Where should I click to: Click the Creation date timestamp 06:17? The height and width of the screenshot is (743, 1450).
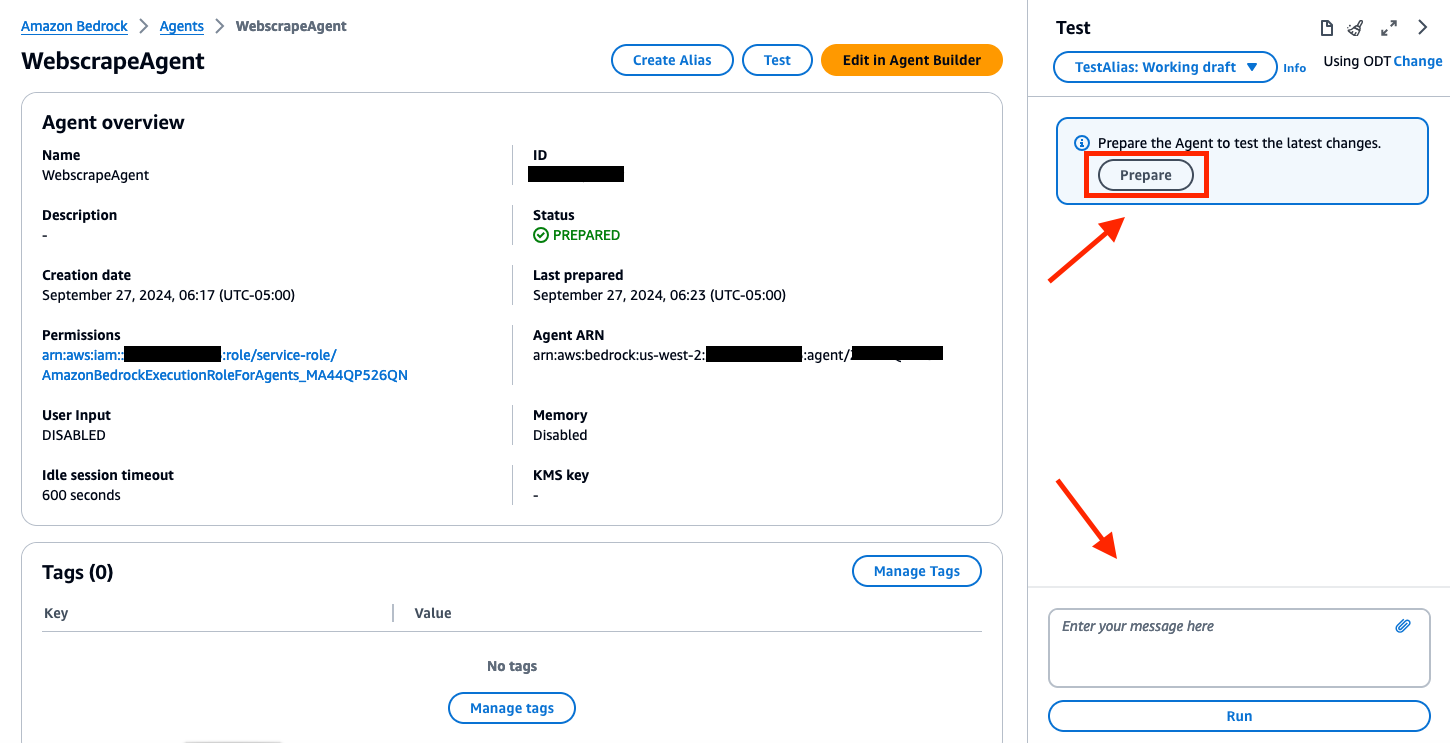pyautogui.click(x=168, y=295)
